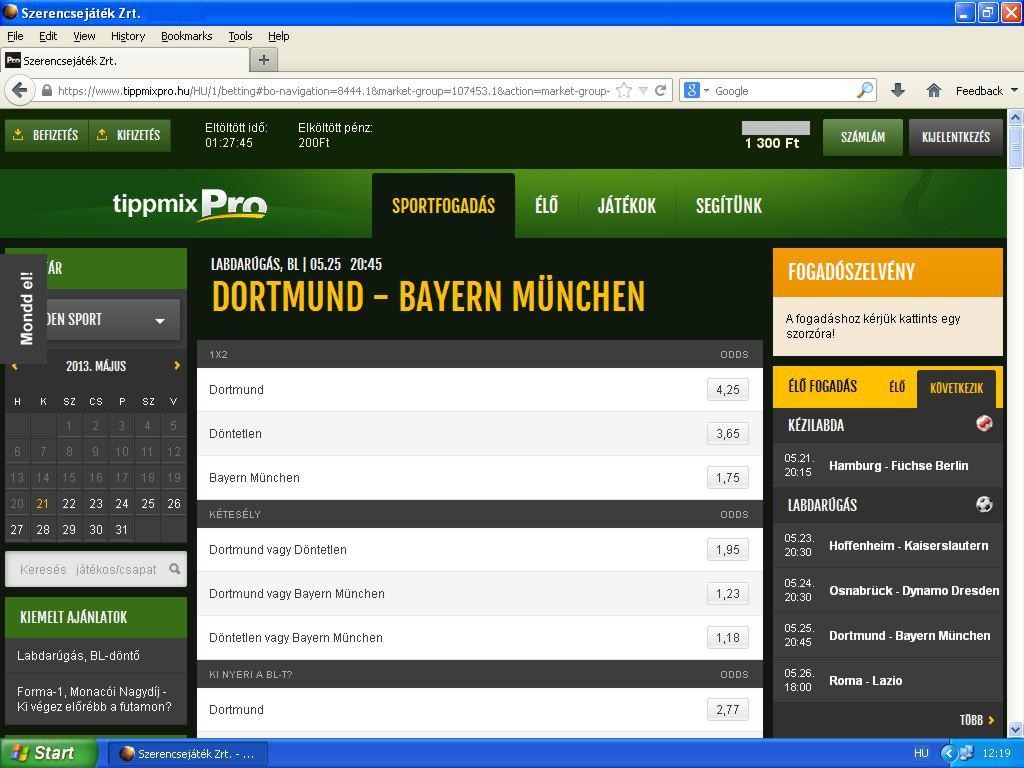Click the Kijelentkezés logout button
This screenshot has height=768, width=1024.
[x=955, y=137]
